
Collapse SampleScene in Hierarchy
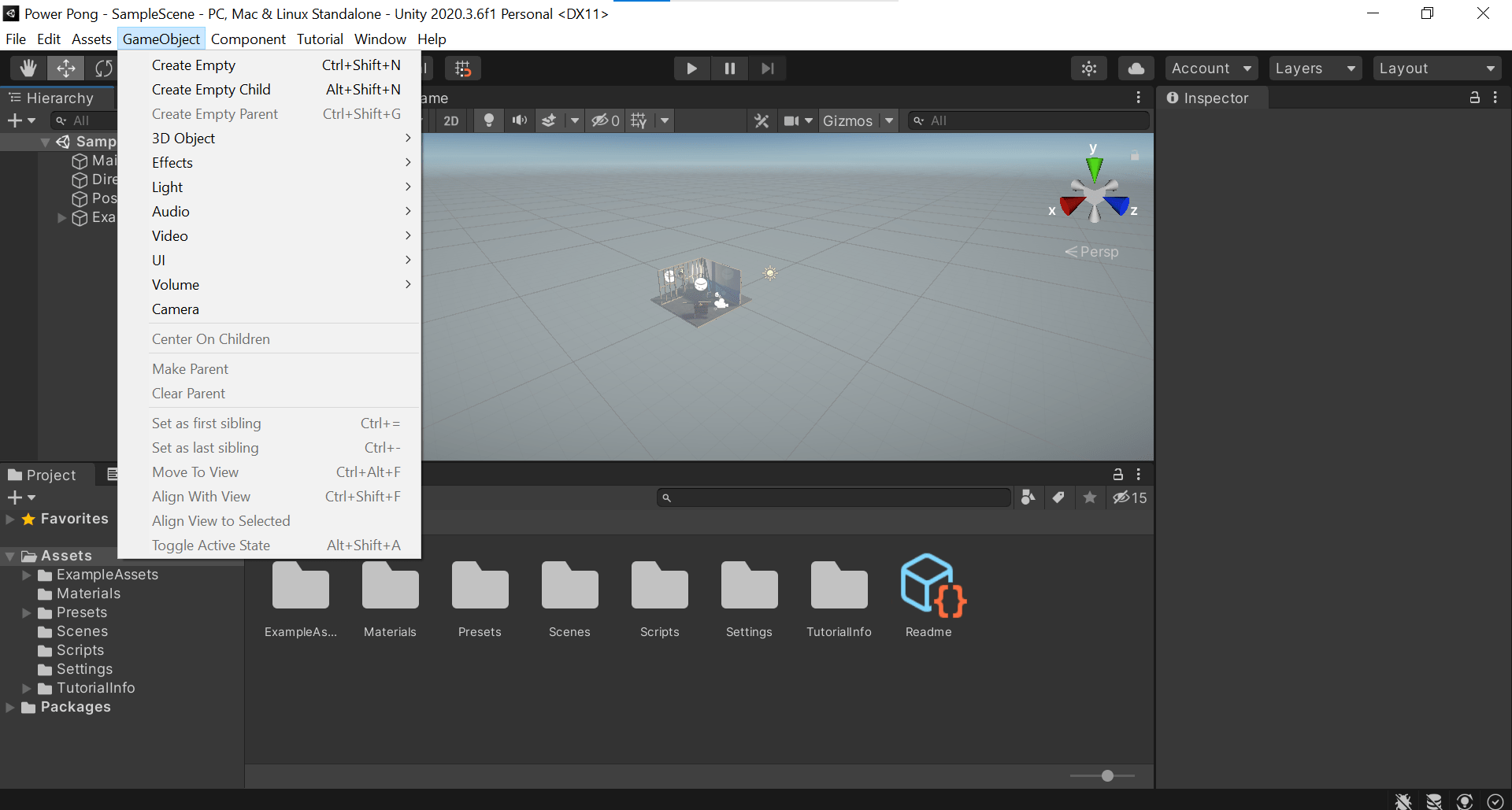pos(46,142)
